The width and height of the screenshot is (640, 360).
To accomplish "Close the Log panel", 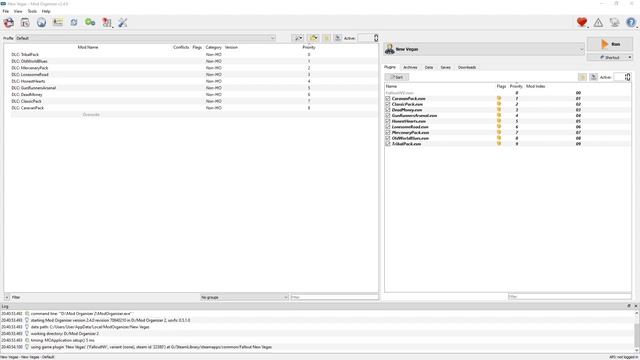I will [x=636, y=306].
